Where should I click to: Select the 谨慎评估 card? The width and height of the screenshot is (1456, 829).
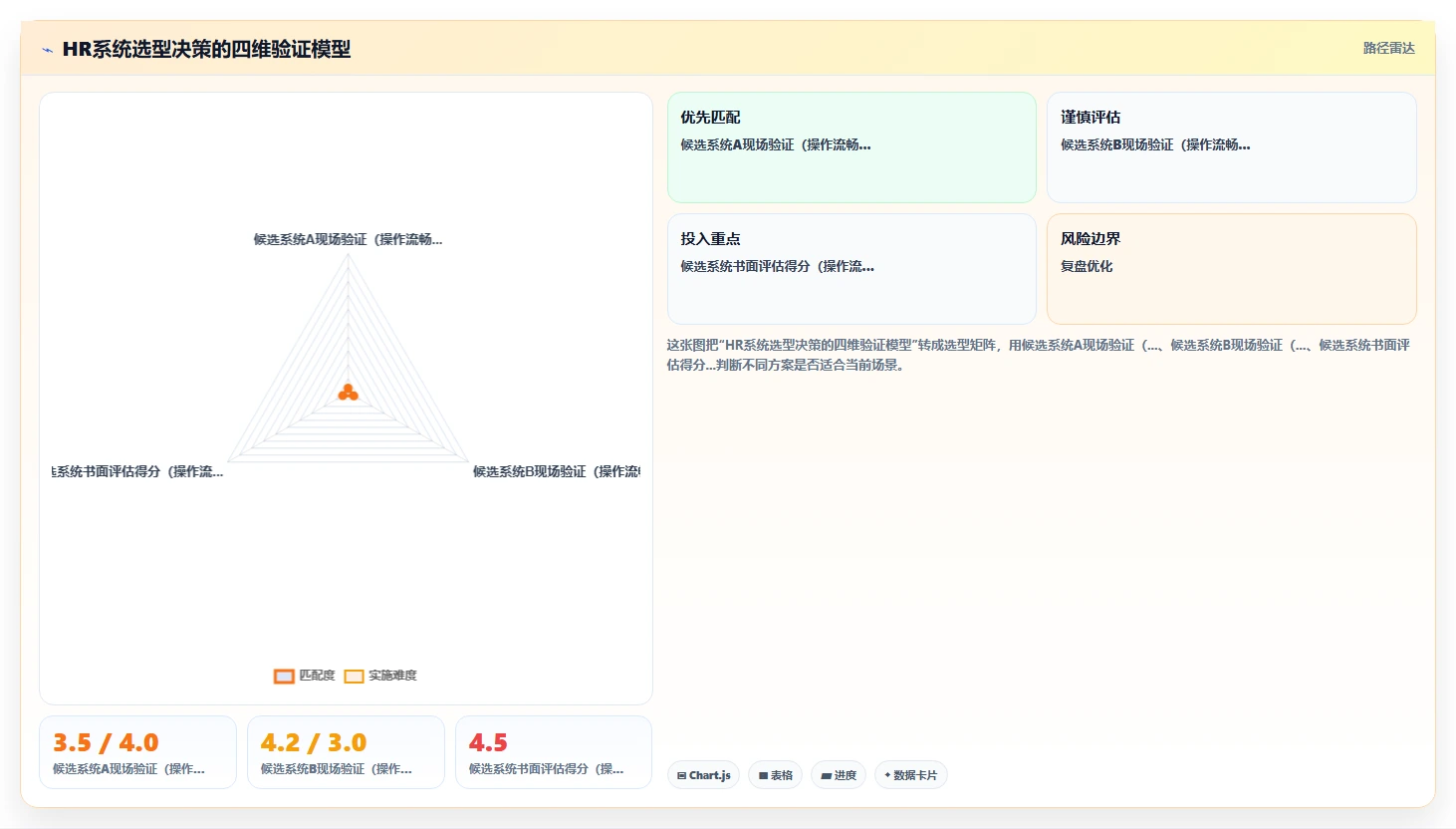click(1232, 147)
